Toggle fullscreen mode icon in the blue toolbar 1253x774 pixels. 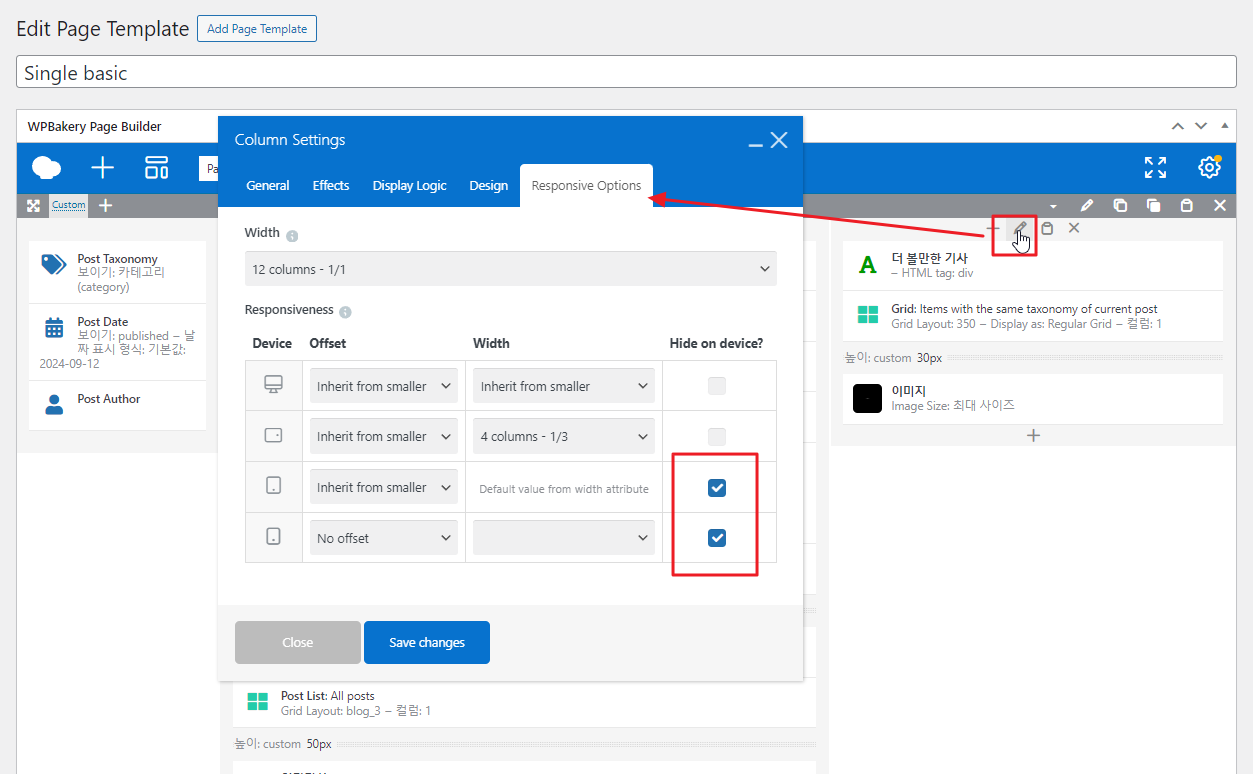click(1155, 167)
